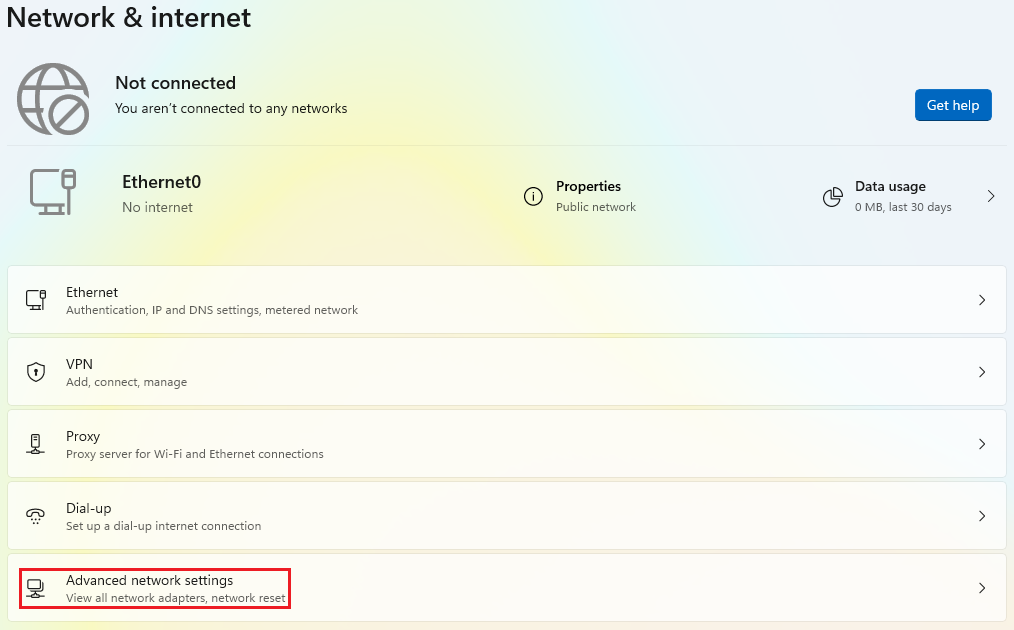This screenshot has height=630, width=1014.
Task: Click the Data usage pie chart icon
Action: point(833,196)
